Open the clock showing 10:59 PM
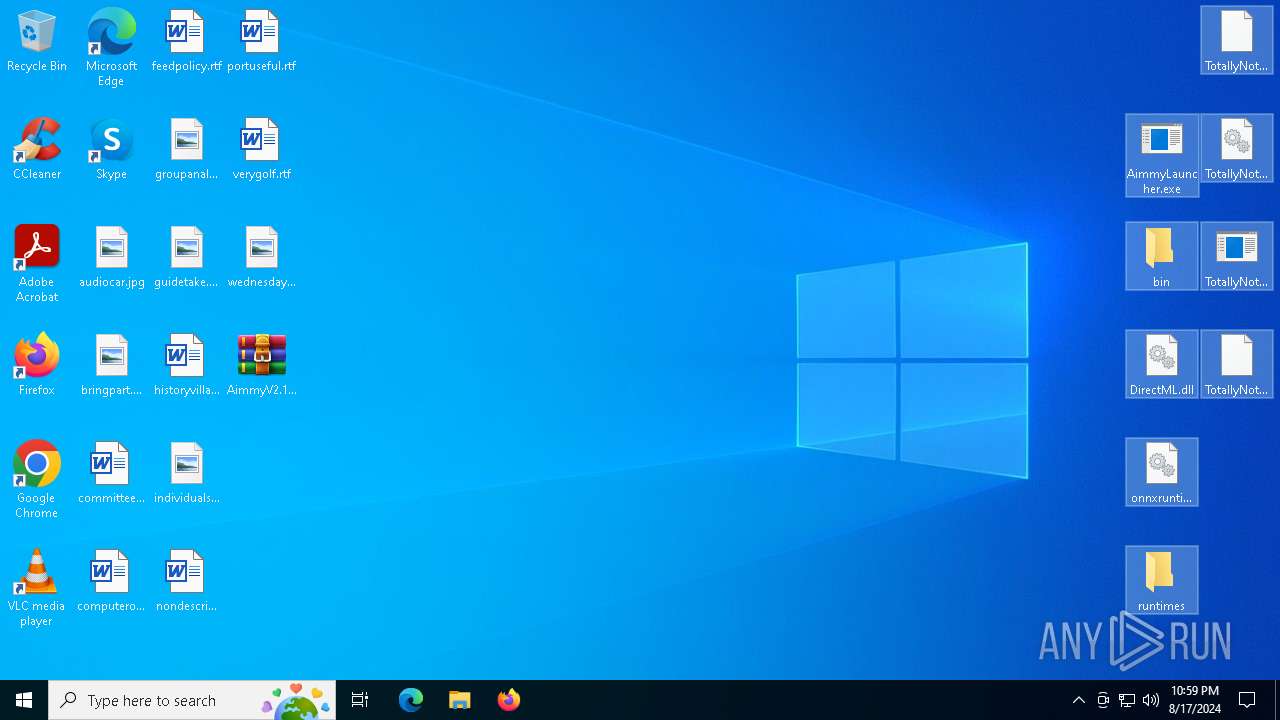Viewport: 1280px width, 720px height. coord(1195,700)
